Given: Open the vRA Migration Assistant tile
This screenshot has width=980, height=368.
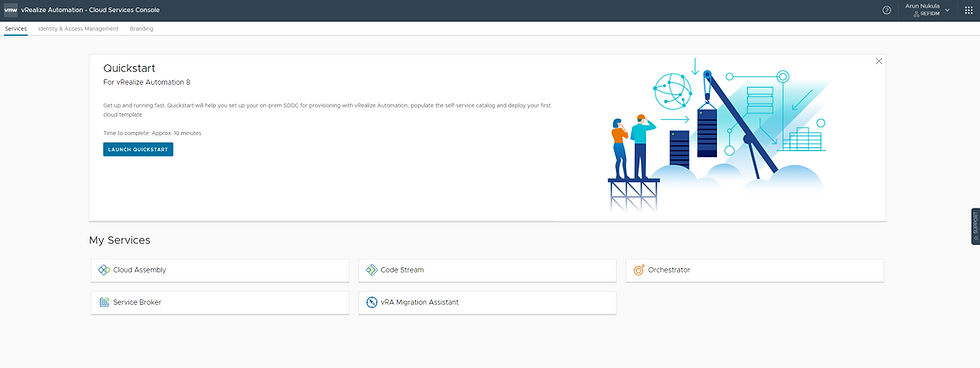Looking at the screenshot, I should [x=488, y=302].
